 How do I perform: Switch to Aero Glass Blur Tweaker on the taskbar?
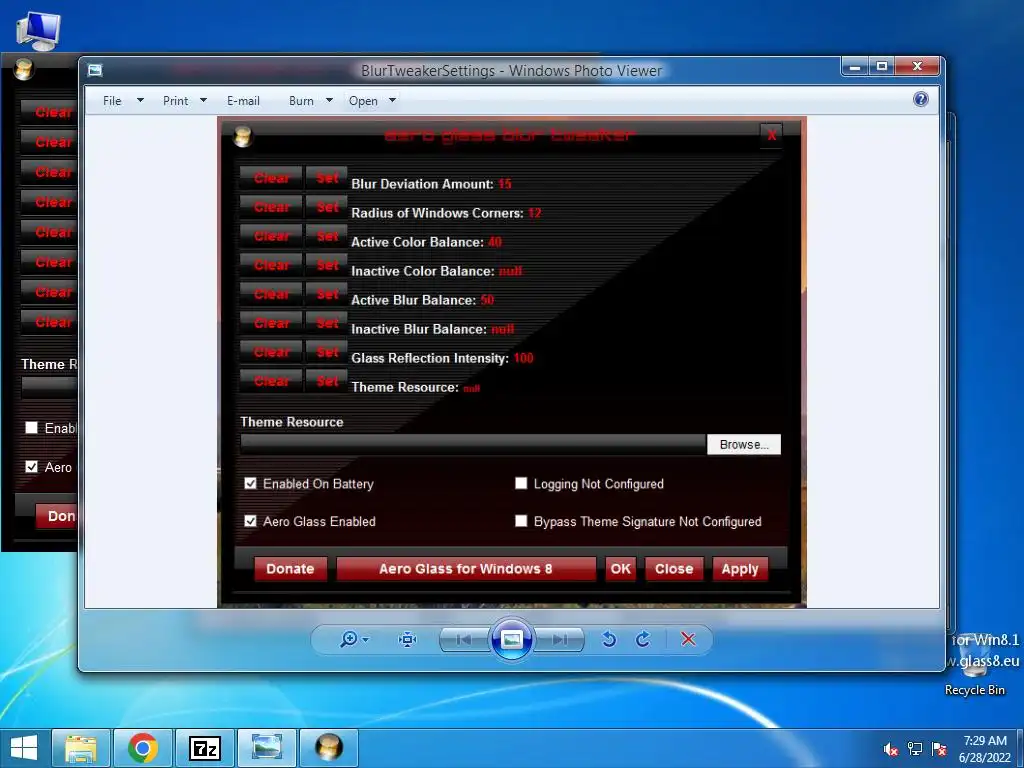[328, 748]
